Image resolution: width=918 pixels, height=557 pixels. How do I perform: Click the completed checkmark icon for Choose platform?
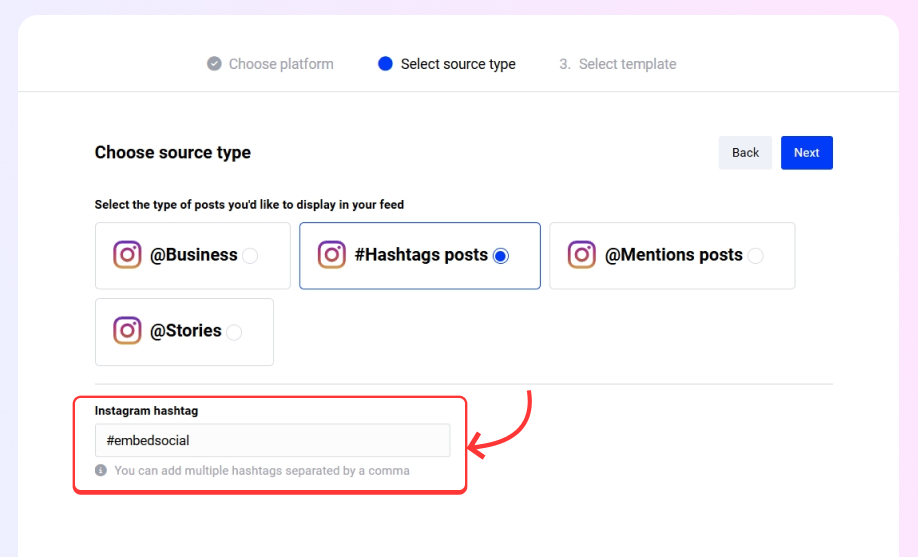[x=214, y=63]
